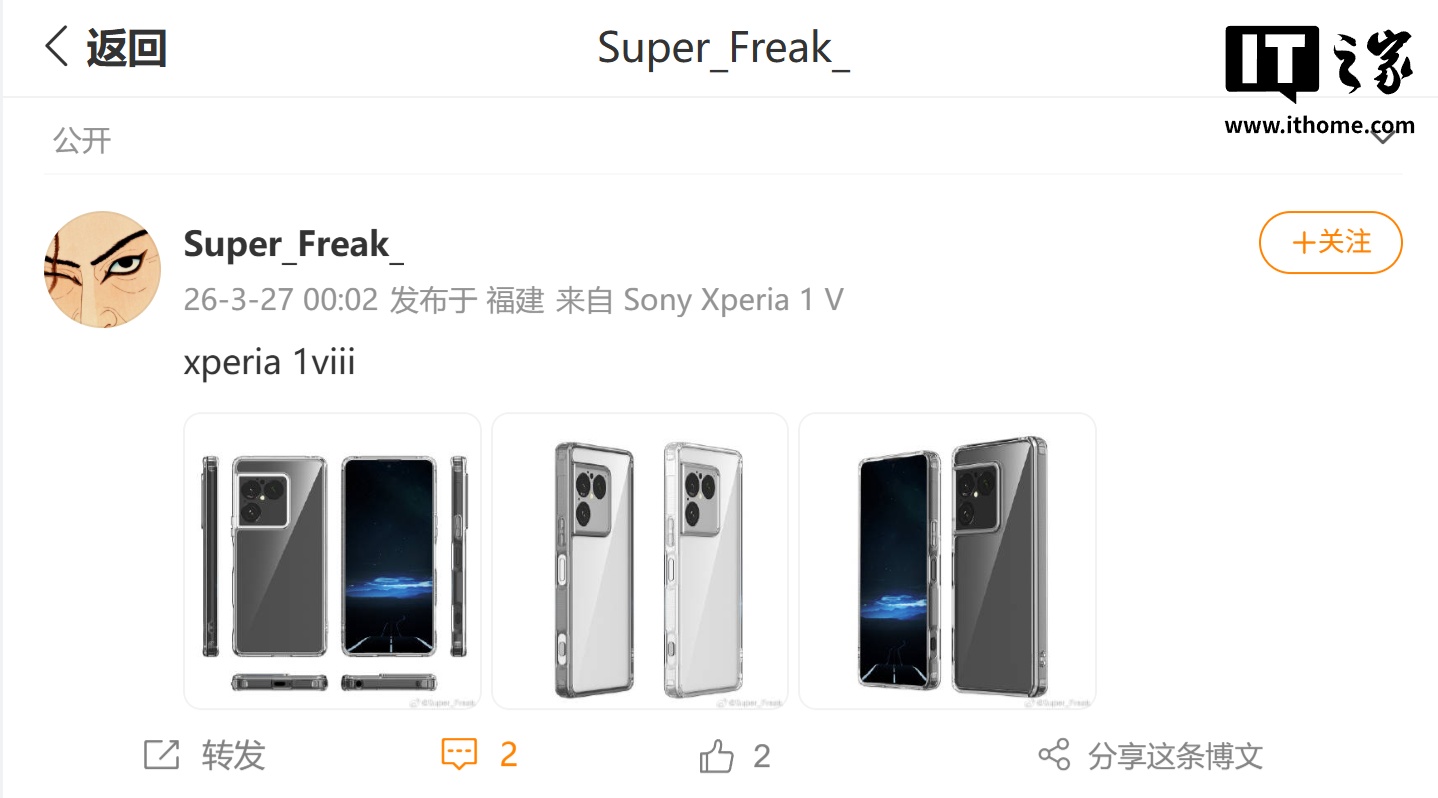The height and width of the screenshot is (798, 1438).
Task: Click the share network icon
Action: click(1054, 755)
